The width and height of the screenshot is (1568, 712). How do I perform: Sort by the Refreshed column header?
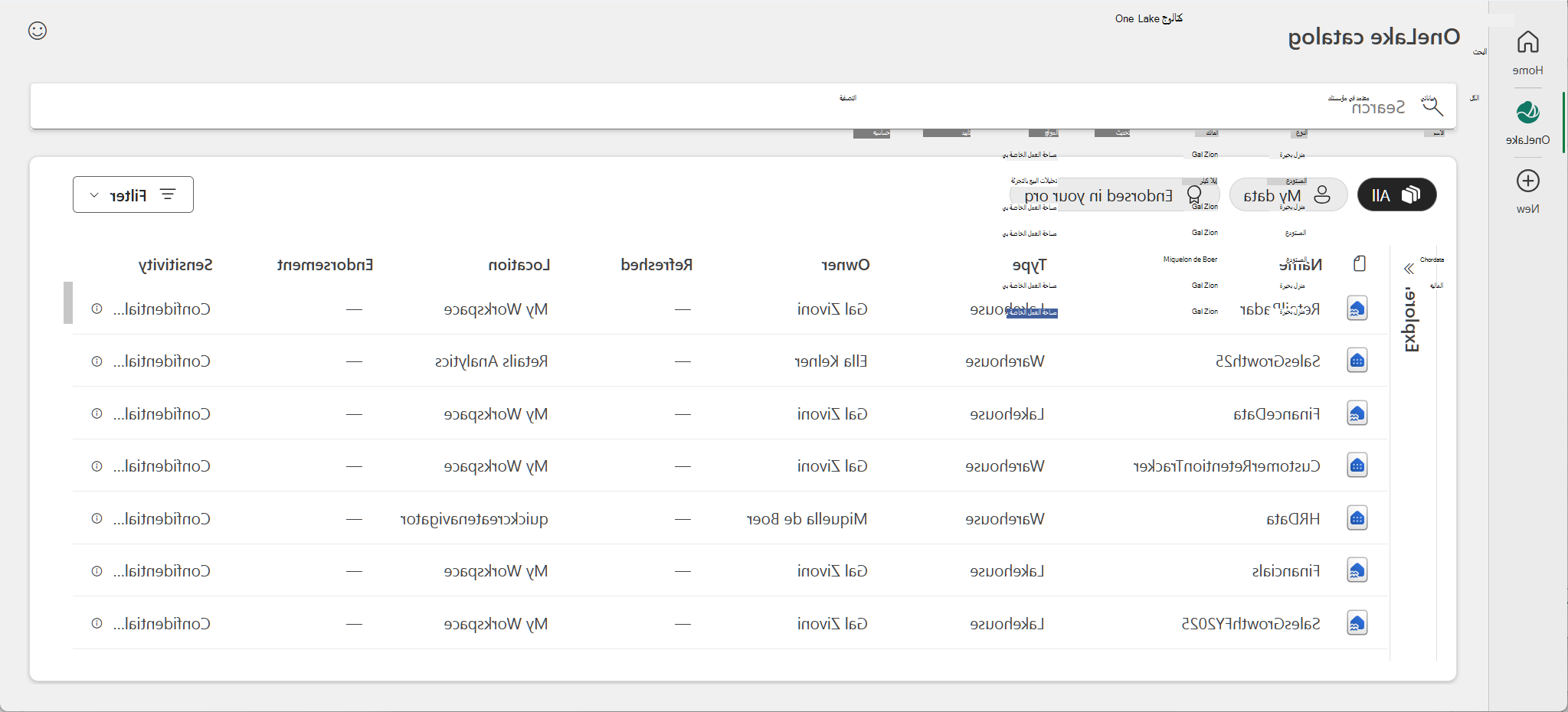click(656, 265)
